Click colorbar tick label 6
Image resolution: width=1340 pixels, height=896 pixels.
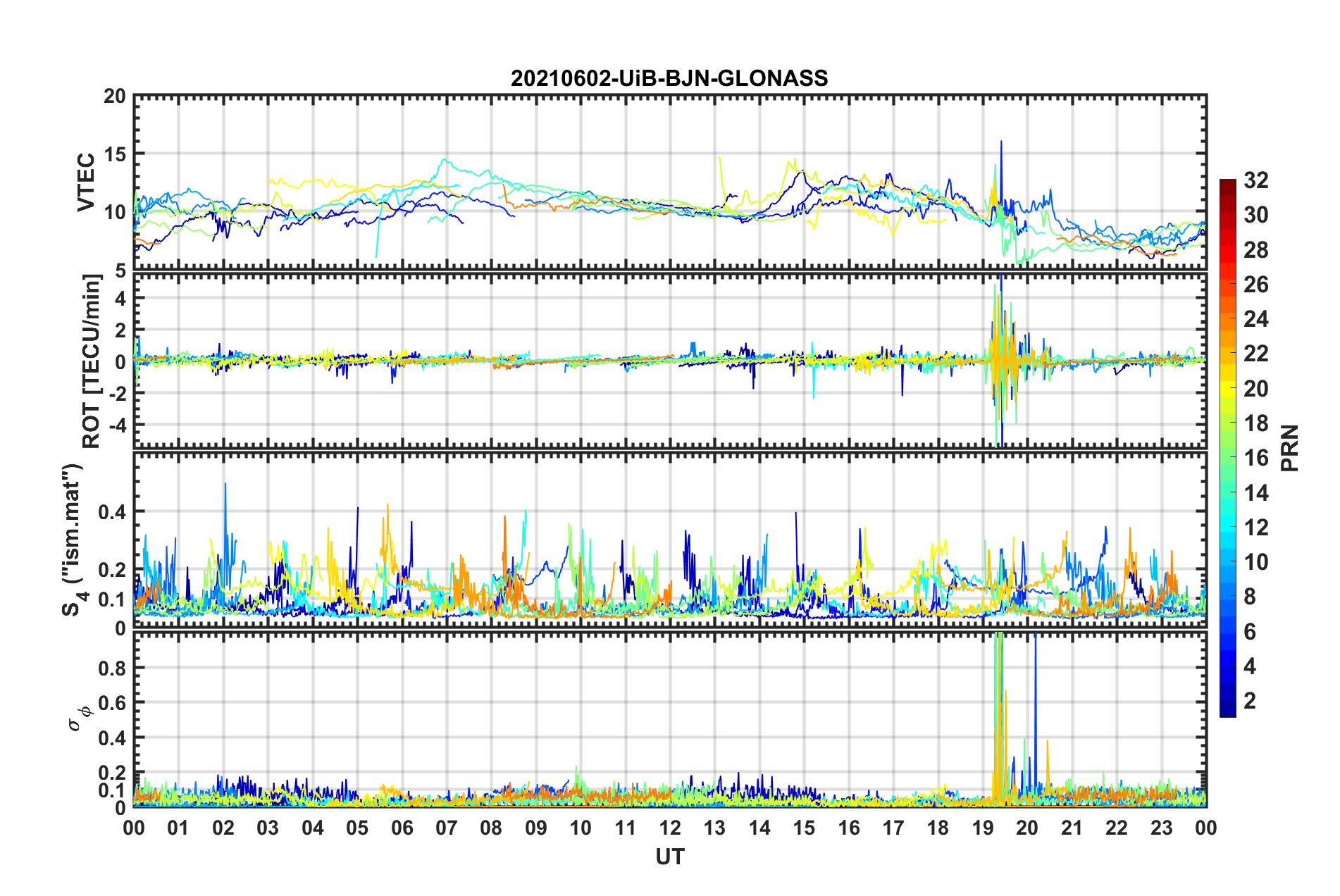tap(1250, 632)
